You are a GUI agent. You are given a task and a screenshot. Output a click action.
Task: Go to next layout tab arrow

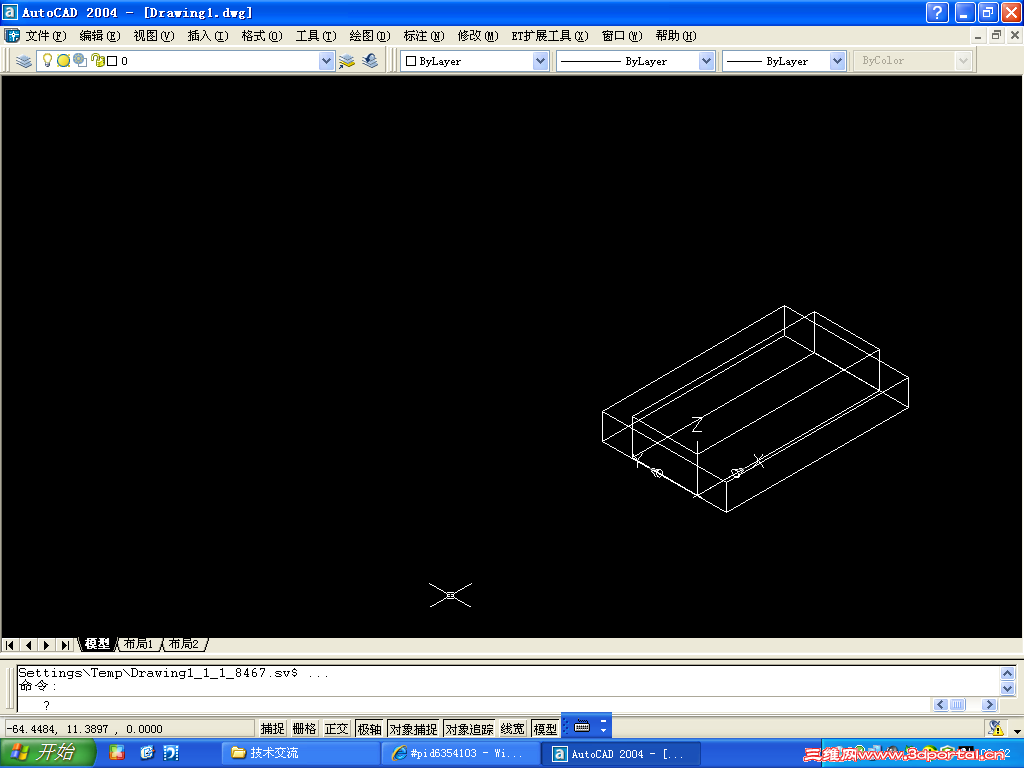(x=46, y=645)
